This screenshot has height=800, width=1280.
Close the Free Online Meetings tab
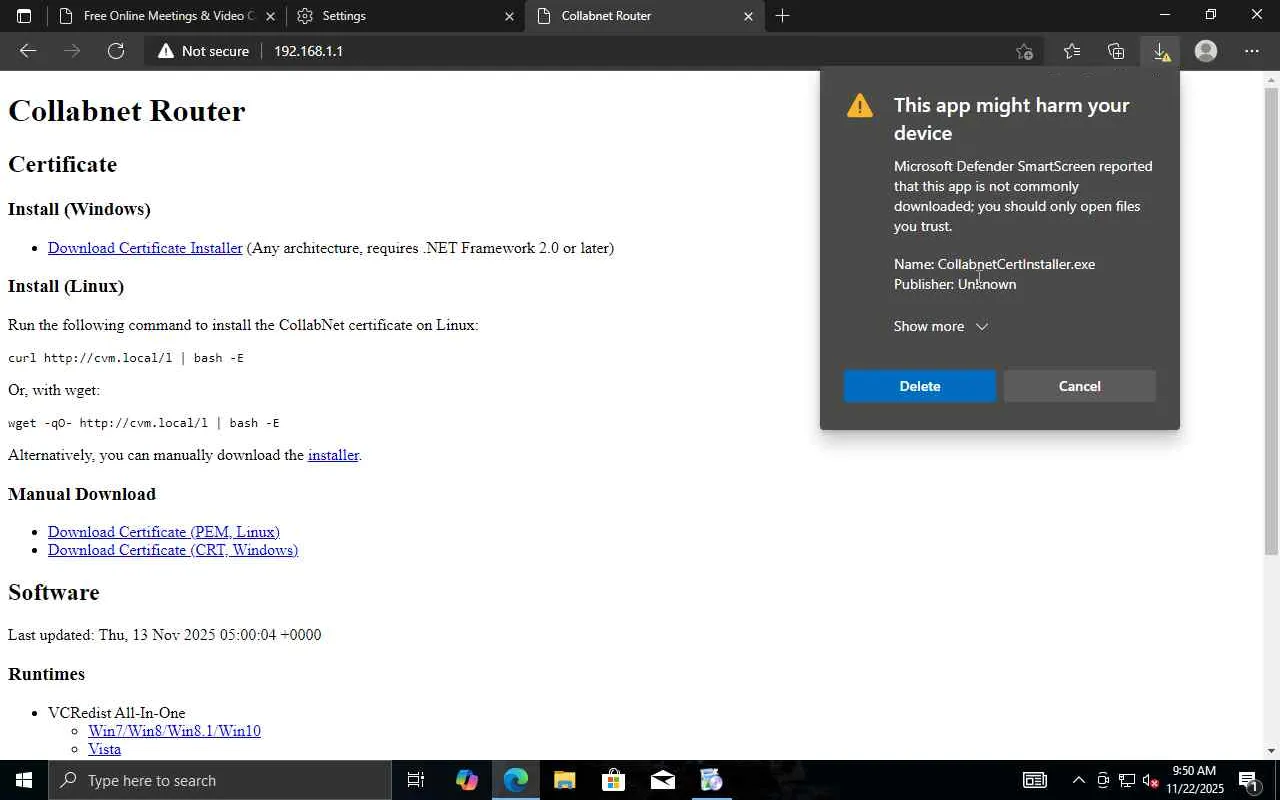point(270,16)
